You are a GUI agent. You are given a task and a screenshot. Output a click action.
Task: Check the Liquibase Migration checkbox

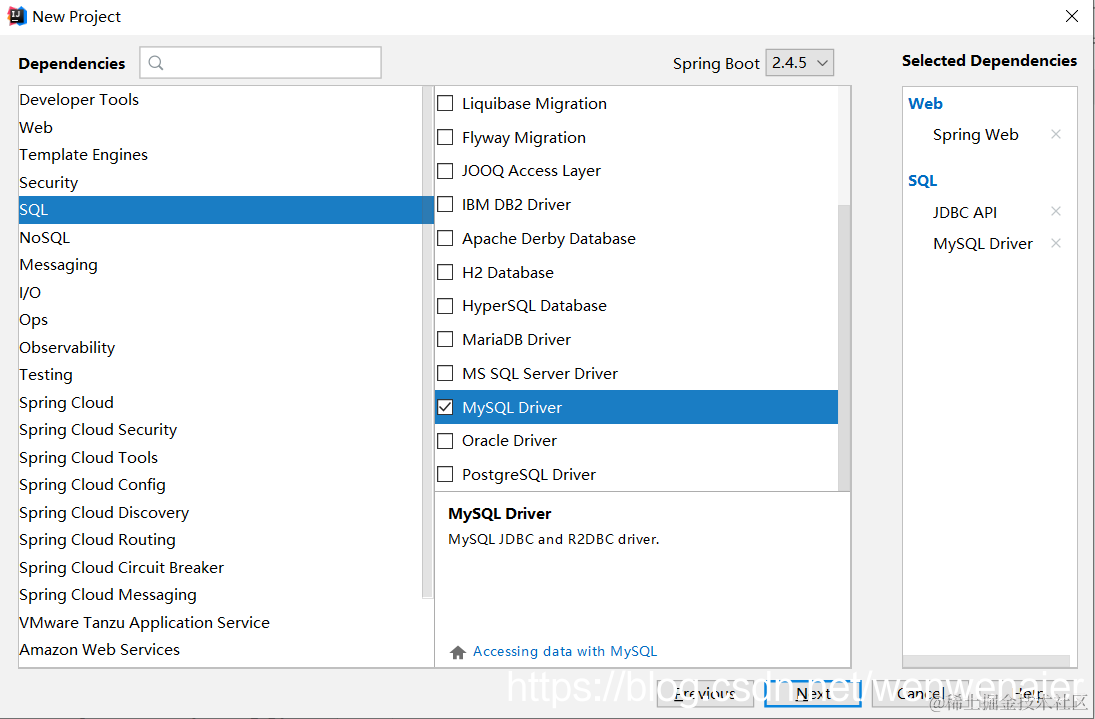coord(445,103)
